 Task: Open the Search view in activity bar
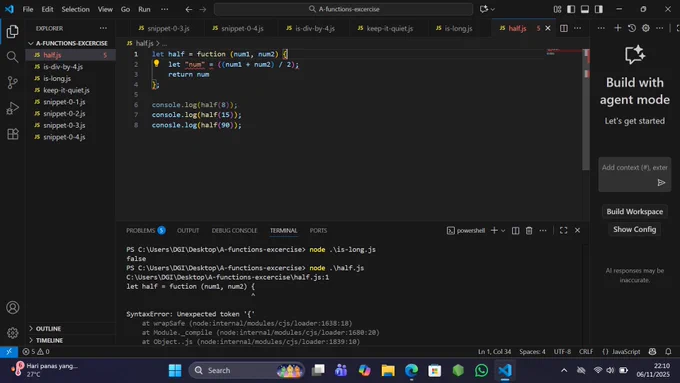coord(12,57)
